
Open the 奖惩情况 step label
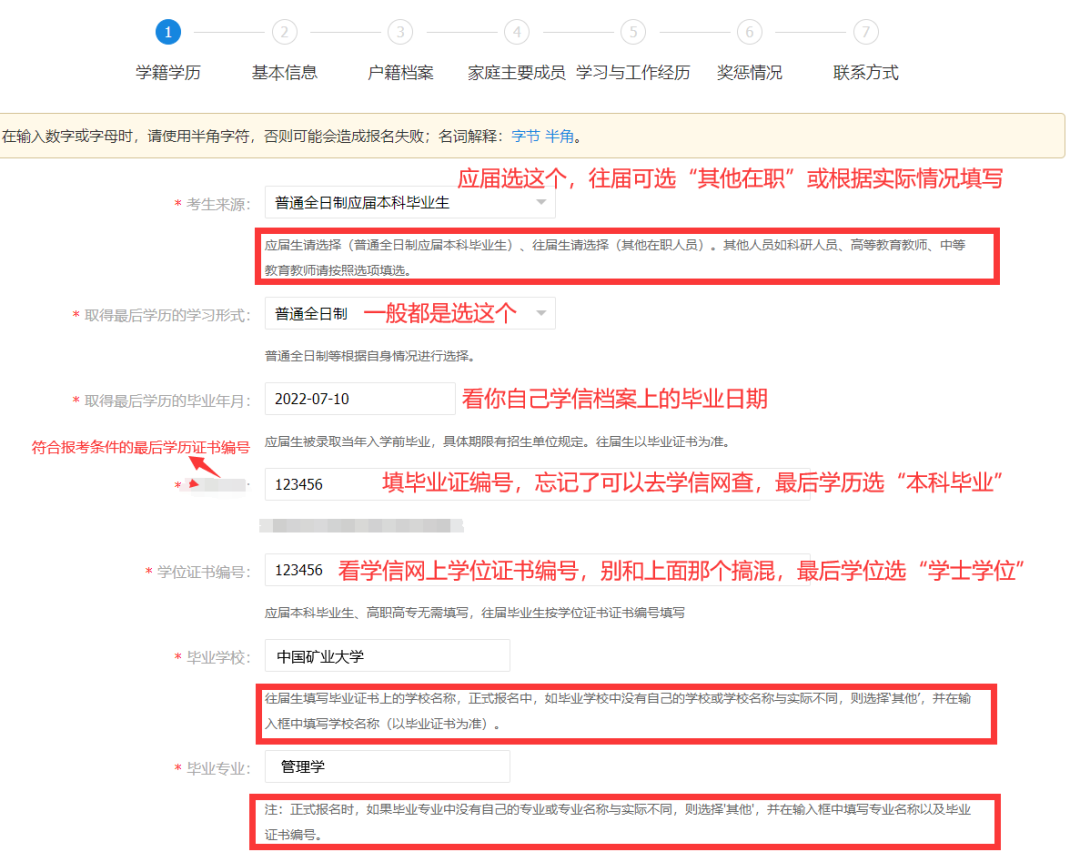pos(749,72)
